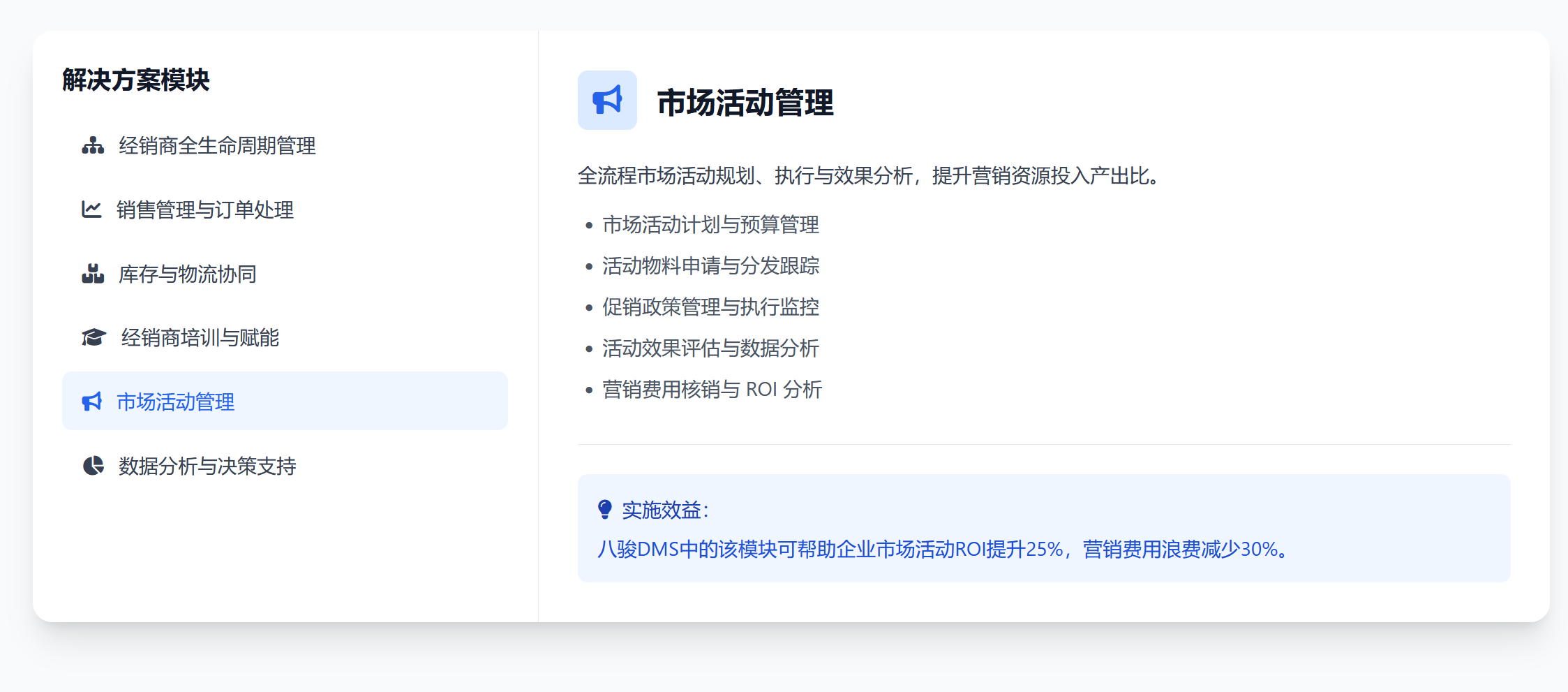Switch to 销售管理与订单处理 tab
The image size is (1568, 692).
[204, 210]
